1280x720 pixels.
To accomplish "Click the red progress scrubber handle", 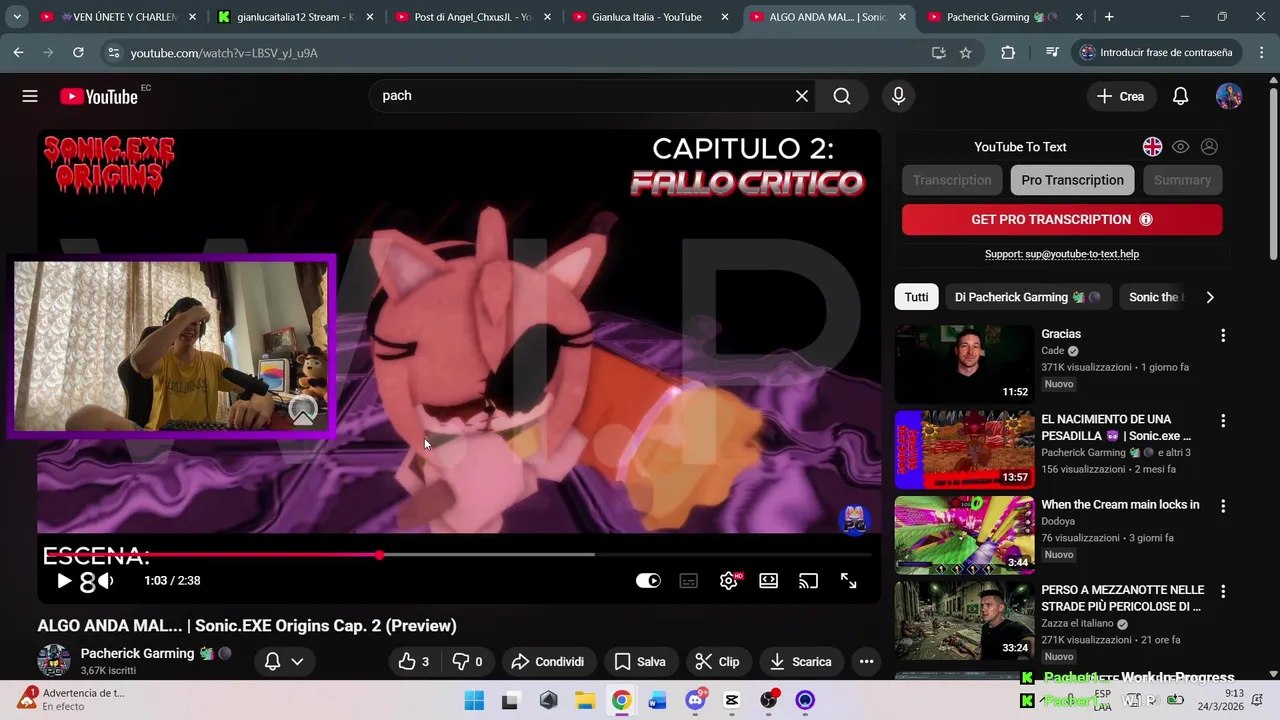I will 379,554.
